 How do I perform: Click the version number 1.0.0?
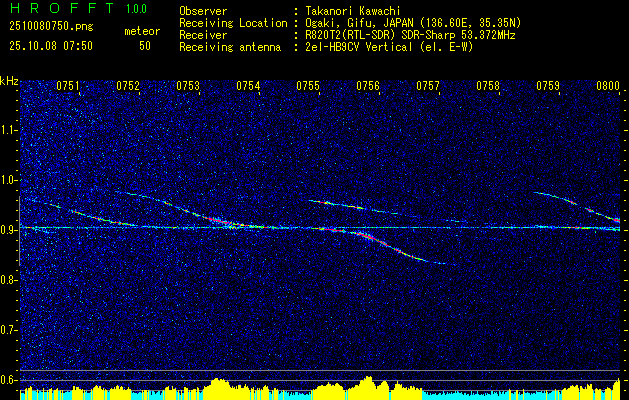(136, 9)
